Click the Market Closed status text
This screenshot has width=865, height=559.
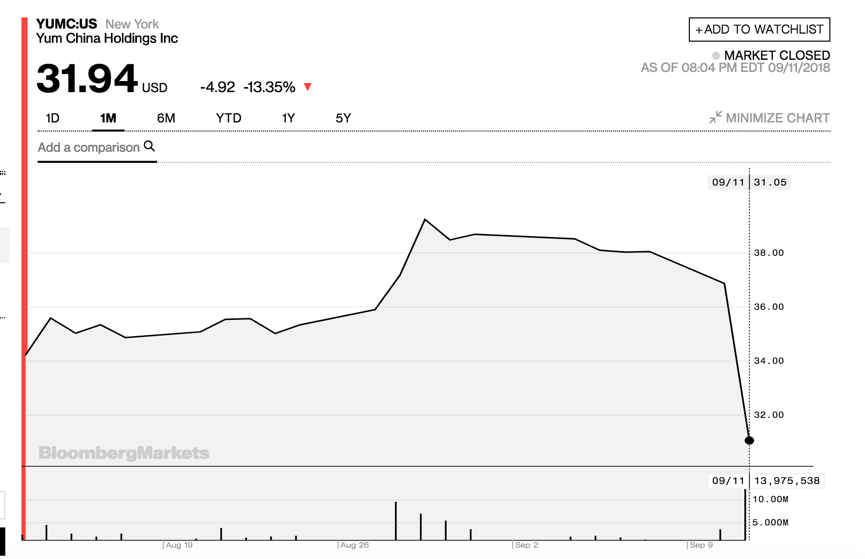[x=777, y=55]
